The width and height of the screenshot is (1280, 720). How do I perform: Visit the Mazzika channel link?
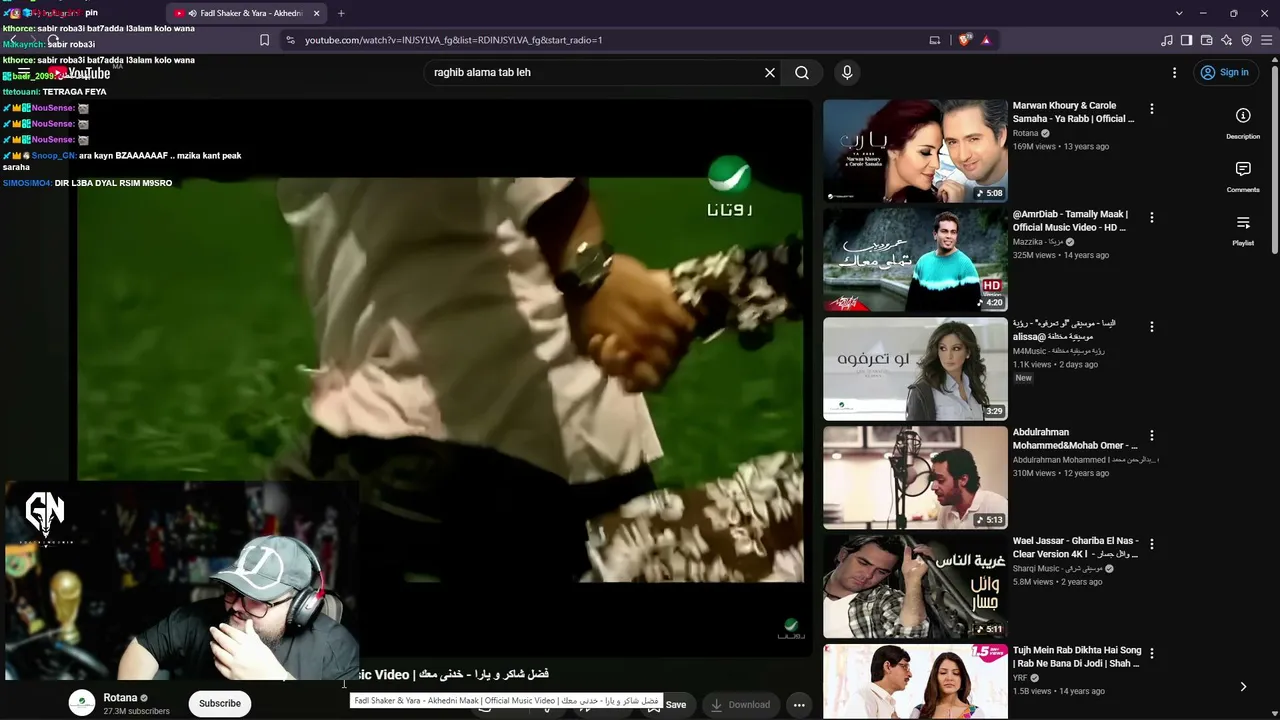click(x=1038, y=242)
